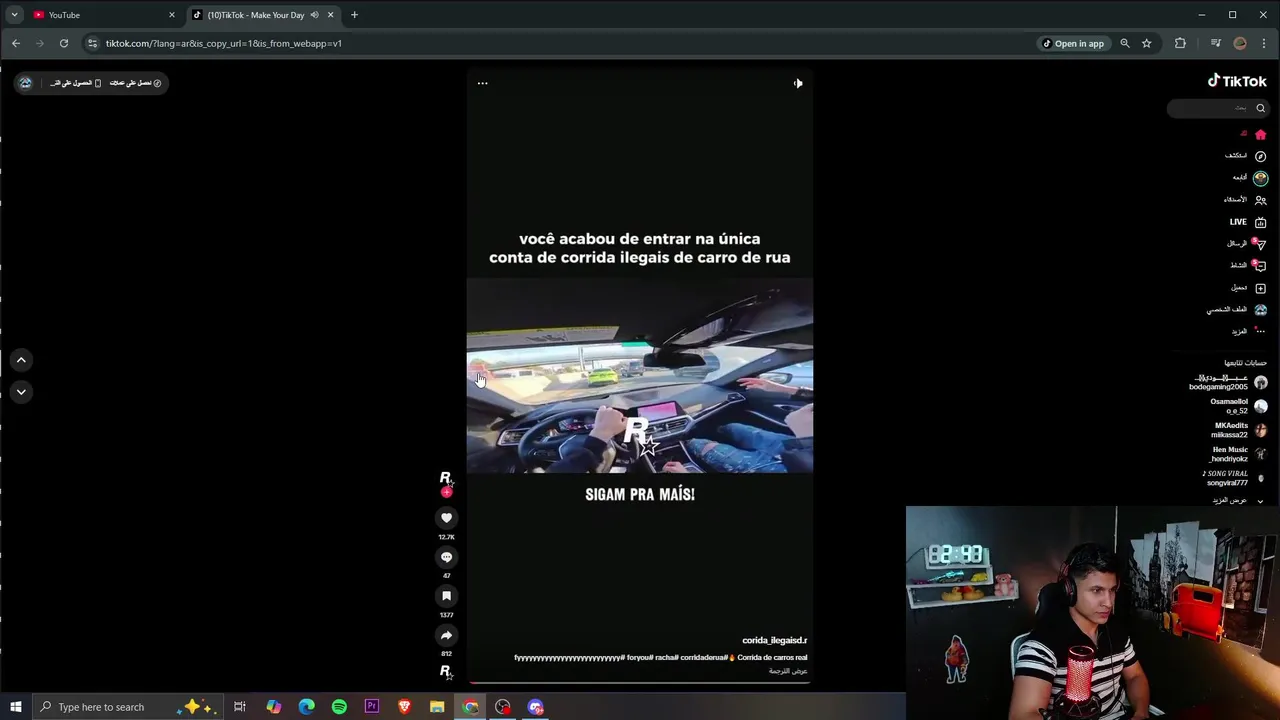The width and height of the screenshot is (1280, 720).
Task: Open Spotify from the taskbar
Action: (x=339, y=707)
